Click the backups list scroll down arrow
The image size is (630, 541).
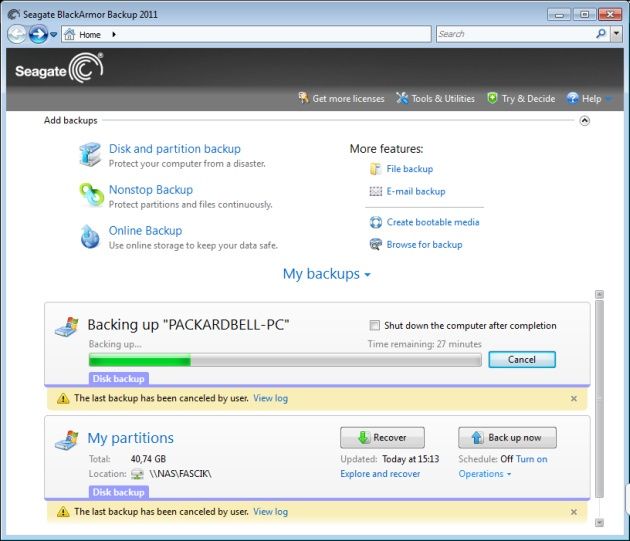(x=599, y=523)
